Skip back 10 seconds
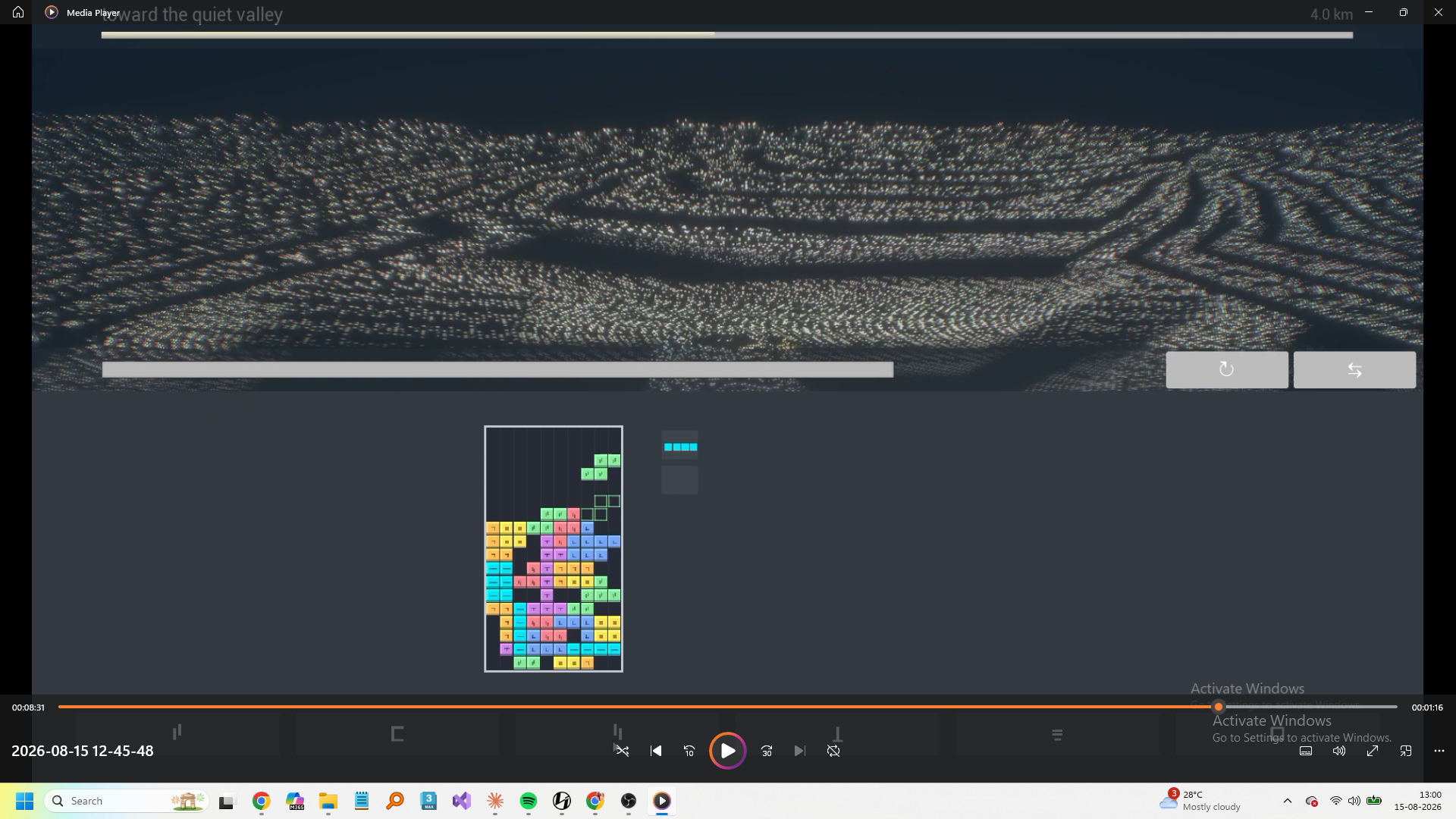Screen dimensions: 1456x819 coord(689,751)
